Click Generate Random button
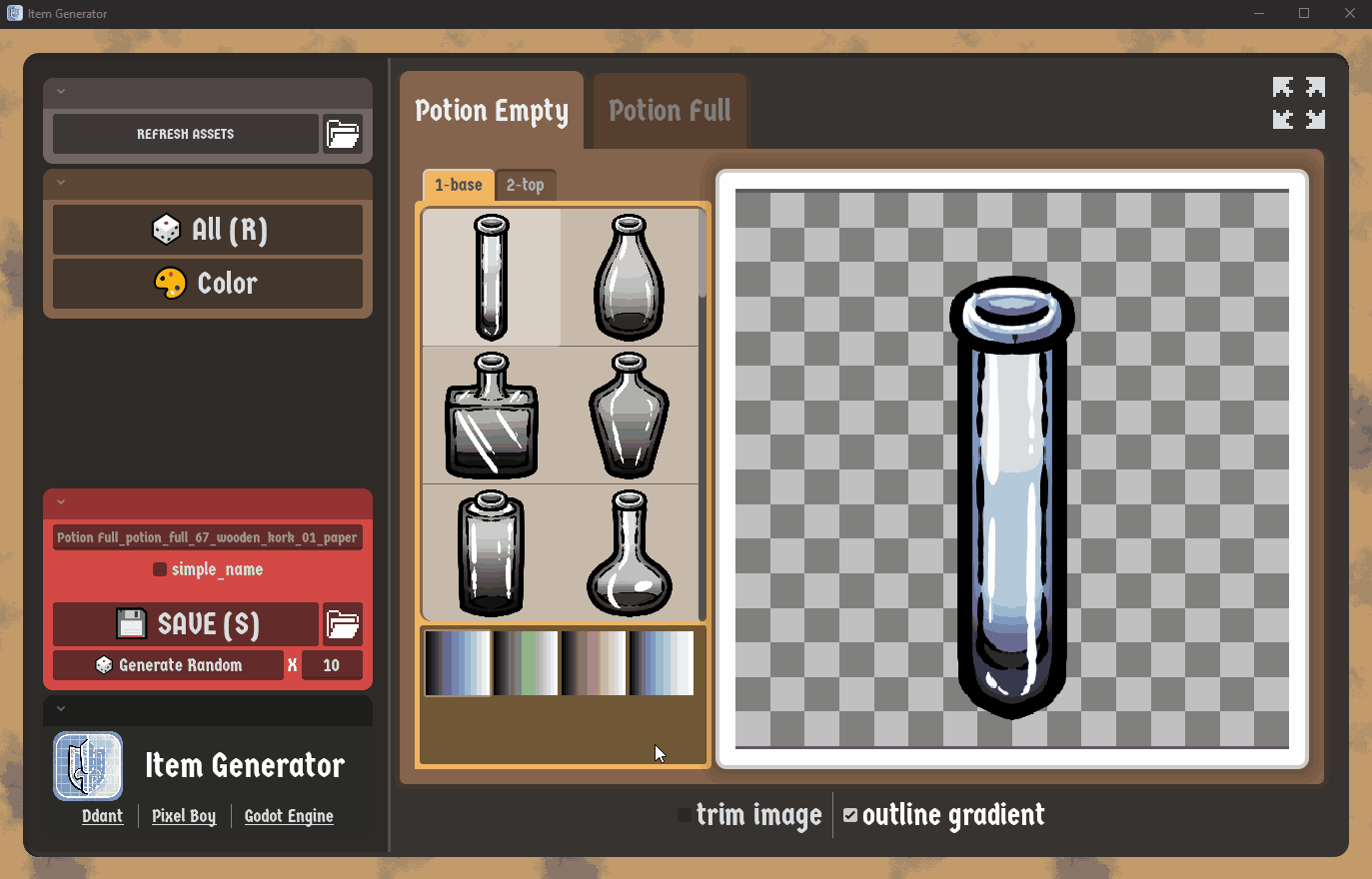This screenshot has width=1372, height=879. point(168,665)
